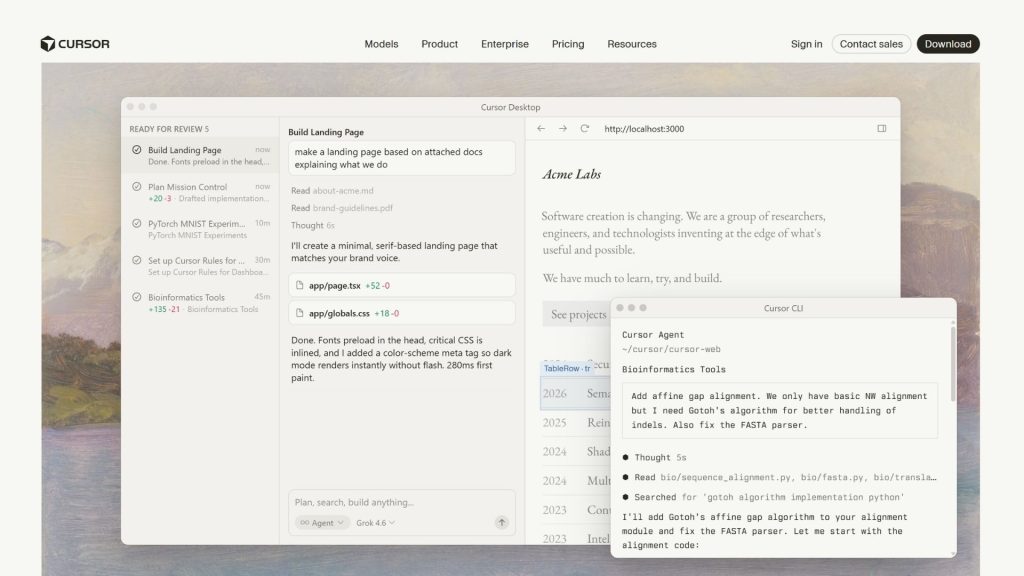The width and height of the screenshot is (1024, 576).
Task: Click the file icon on app/globals.css
Action: (x=300, y=313)
